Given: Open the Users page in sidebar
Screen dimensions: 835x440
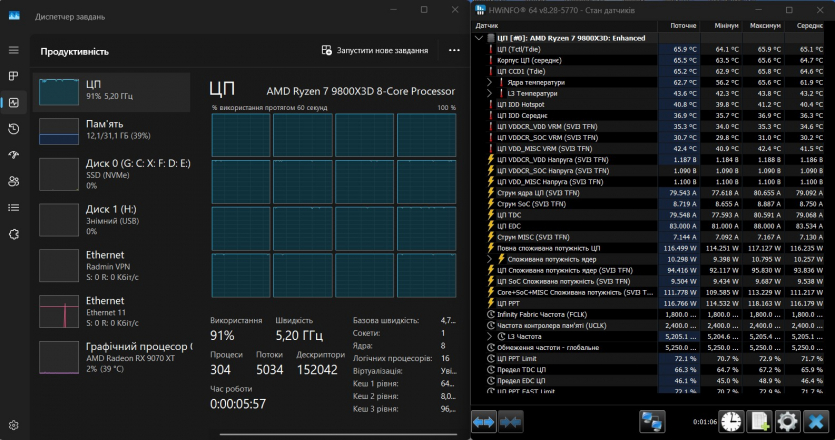Looking at the screenshot, I should coord(13,181).
